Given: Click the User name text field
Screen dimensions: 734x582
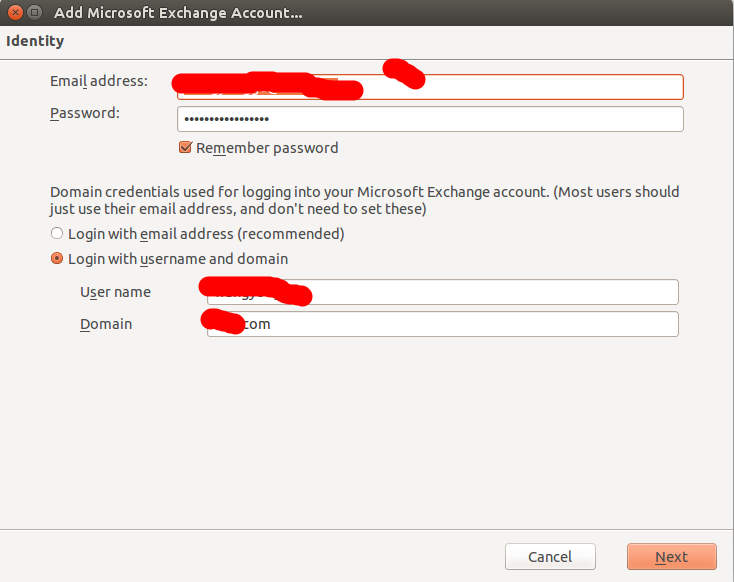Looking at the screenshot, I should point(442,292).
